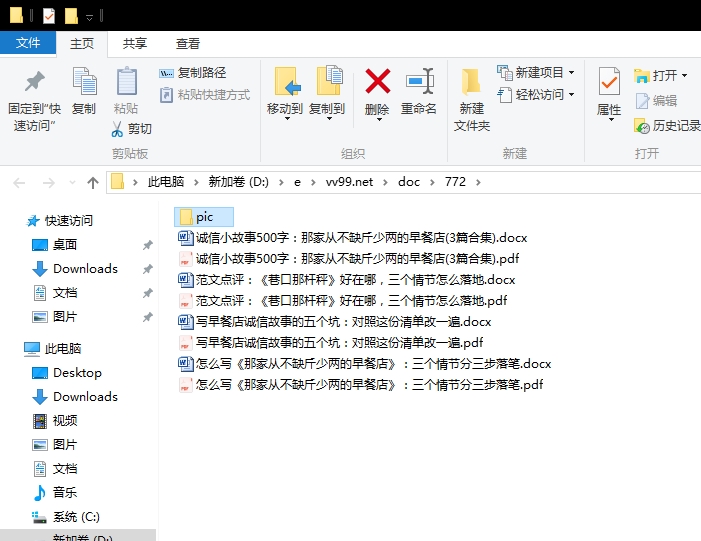Image resolution: width=701 pixels, height=541 pixels.
Task: Select 范文点评 巷口那杆秤 docx file
Action: (347, 279)
